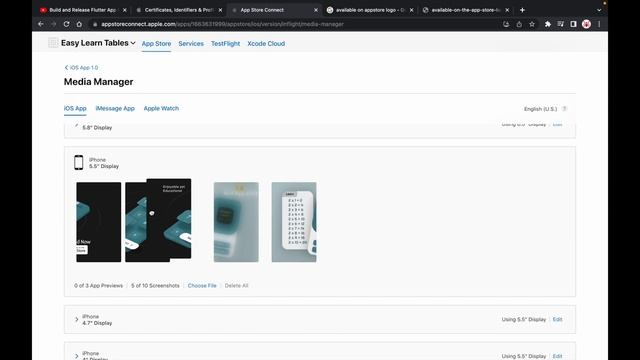This screenshot has width=640, height=360.
Task: Expand the iPhone 4.7" Display section
Action: pyautogui.click(x=76, y=320)
